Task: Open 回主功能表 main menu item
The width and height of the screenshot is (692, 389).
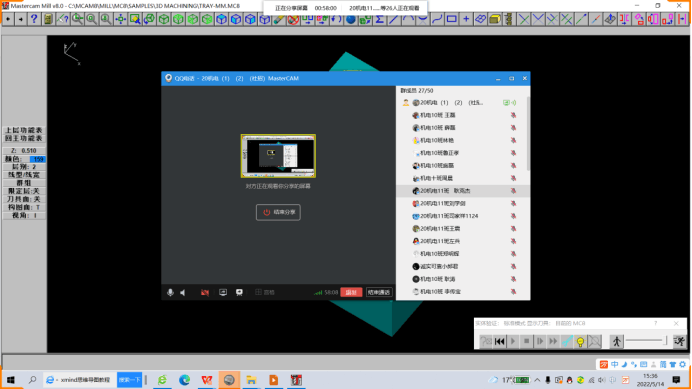Action: click(24, 138)
